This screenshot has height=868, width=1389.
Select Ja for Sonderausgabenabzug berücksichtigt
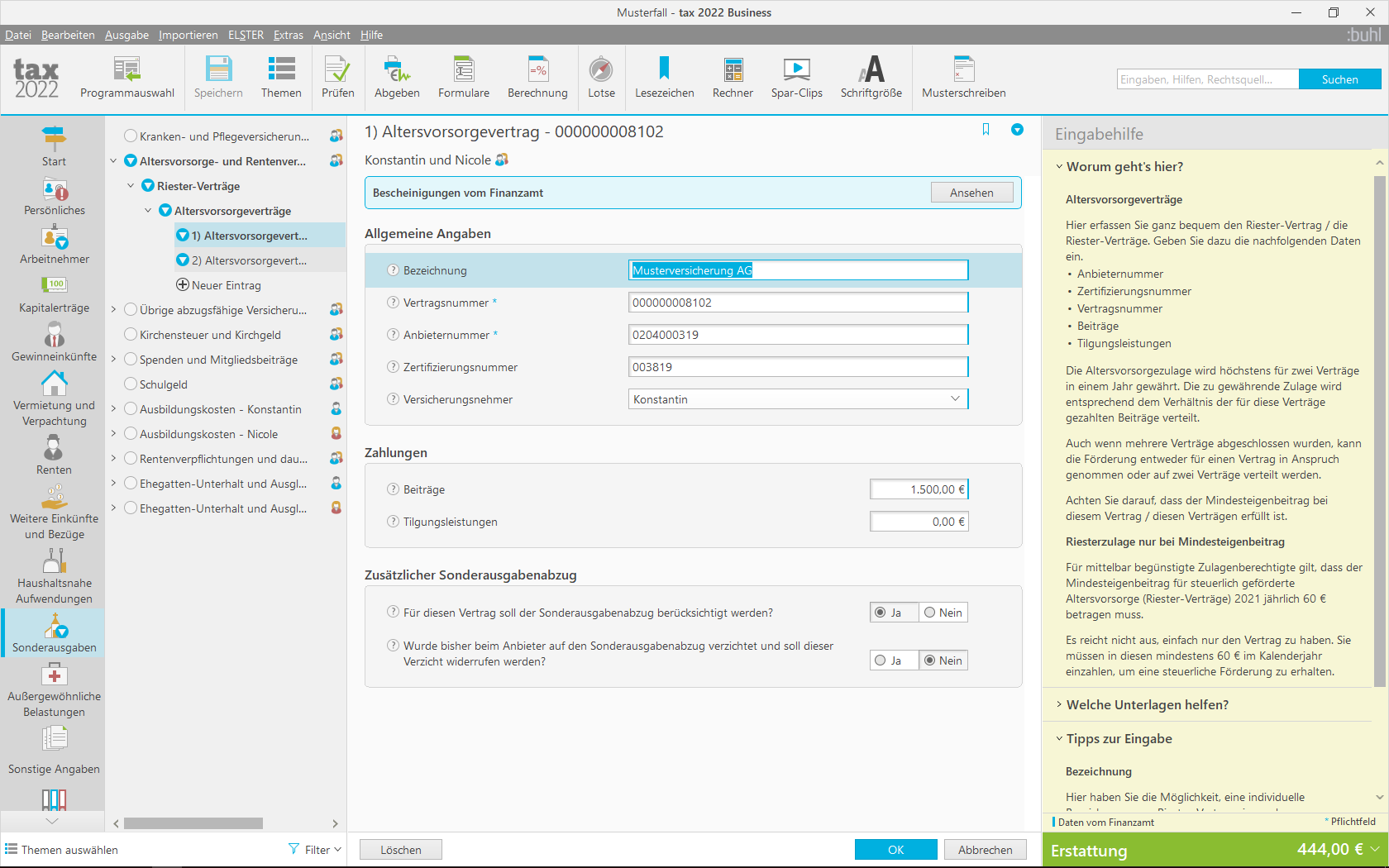[894, 613]
